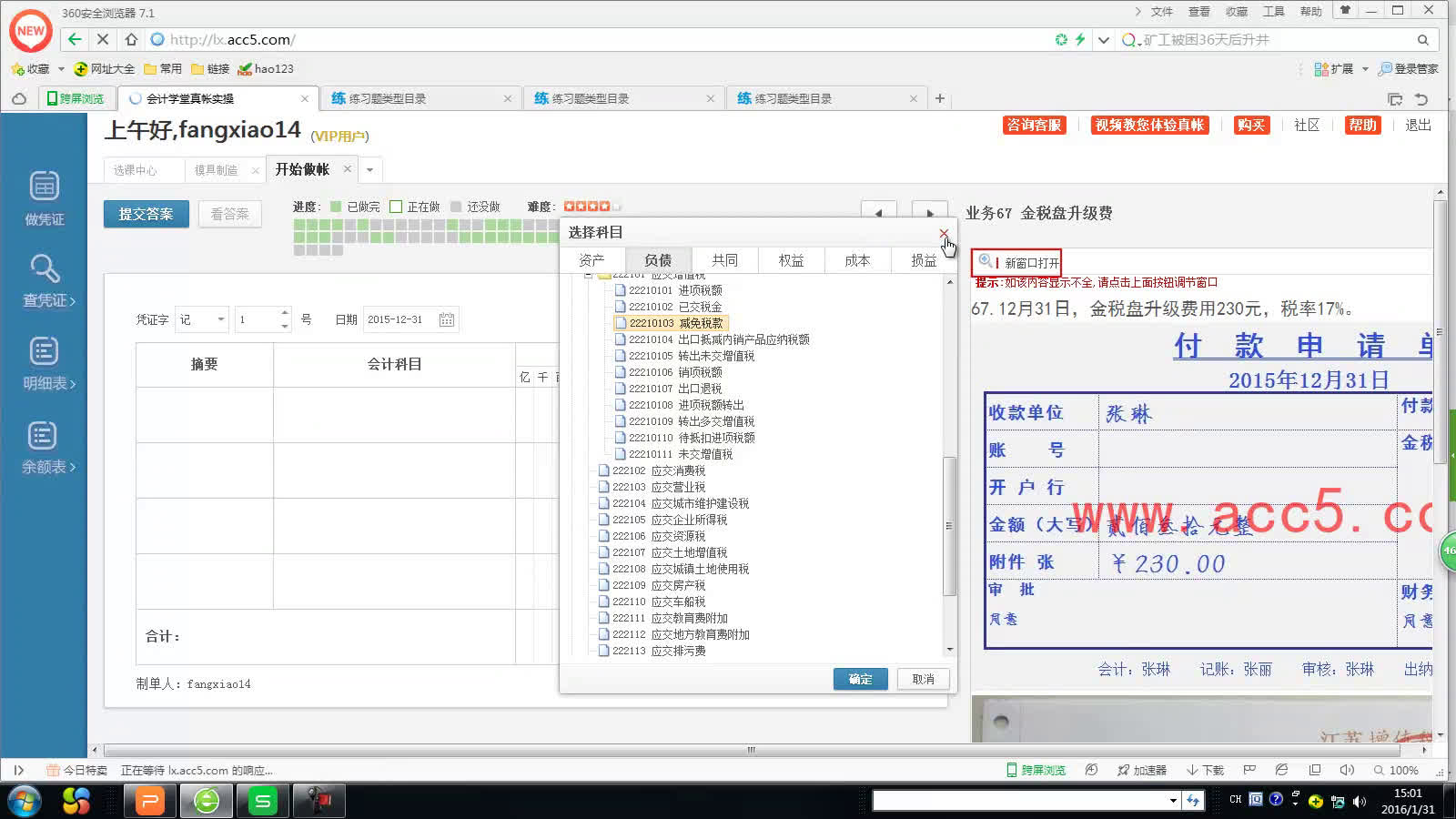This screenshot has height=819, width=1456.
Task: Close the 选择科目 dialog
Action: pyautogui.click(x=944, y=233)
